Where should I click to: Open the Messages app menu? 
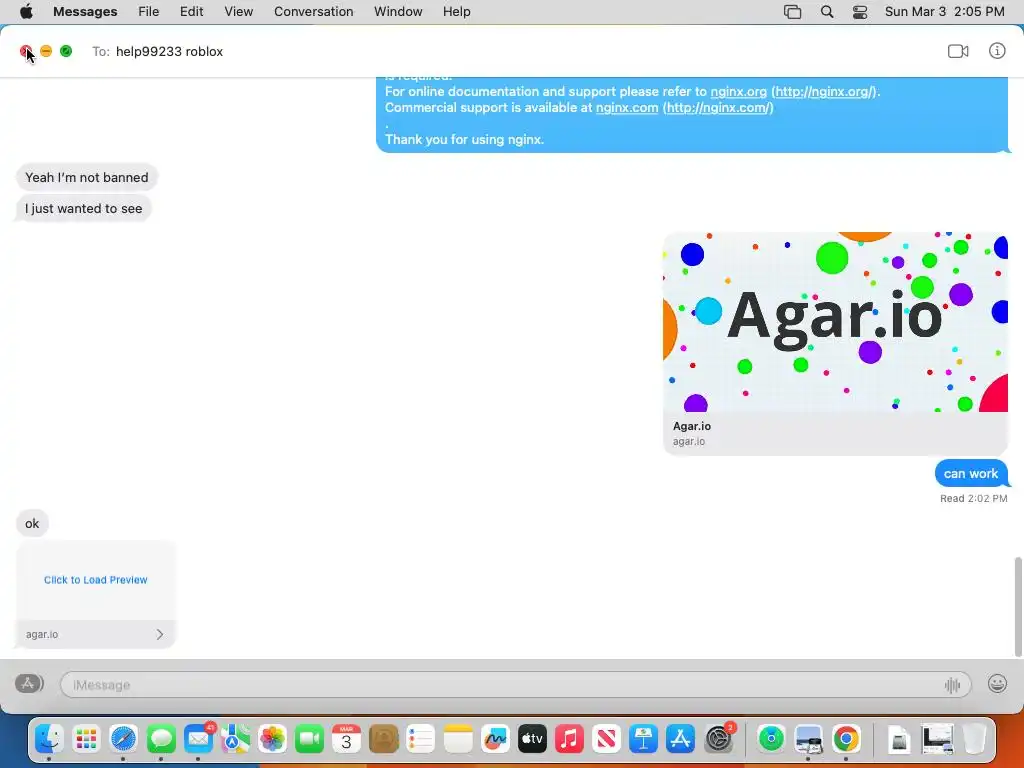pyautogui.click(x=85, y=12)
